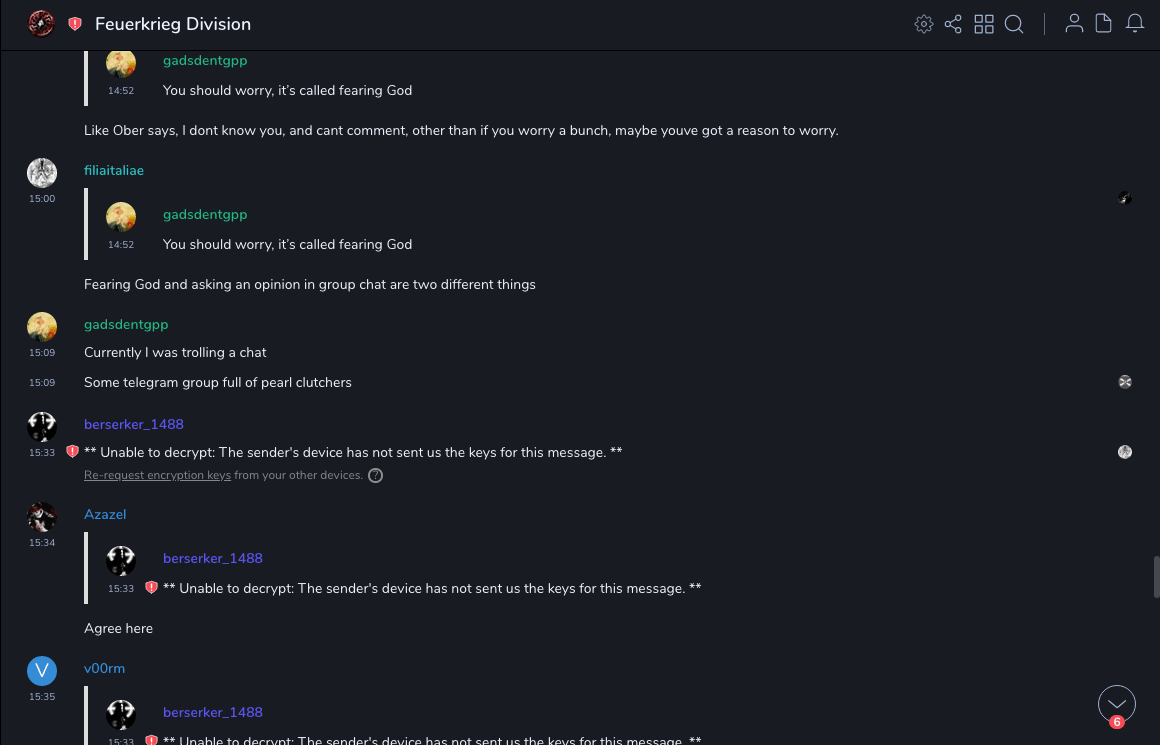Viewport: 1160px width, 745px height.
Task: Click the red shield on berserker_1488's 15:33 message
Action: click(72, 452)
